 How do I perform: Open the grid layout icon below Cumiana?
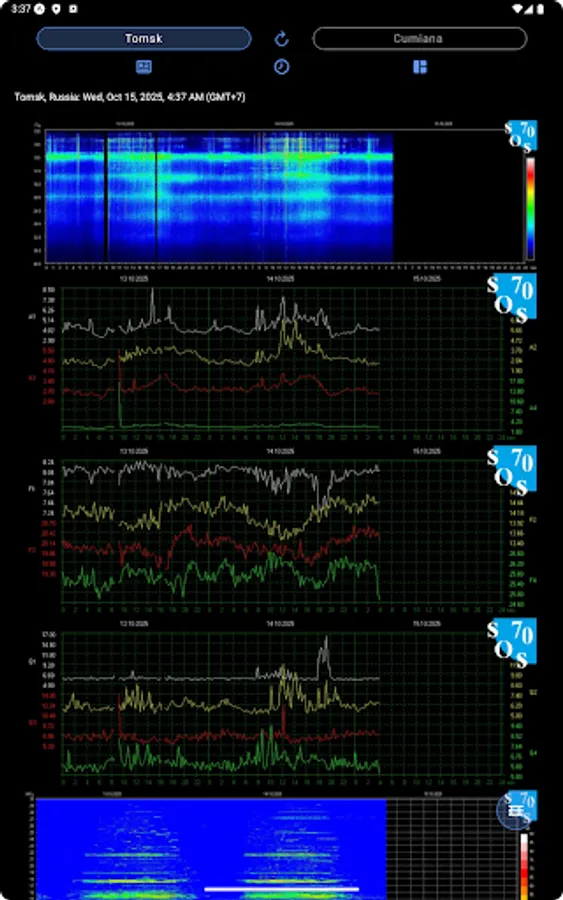pyautogui.click(x=420, y=67)
